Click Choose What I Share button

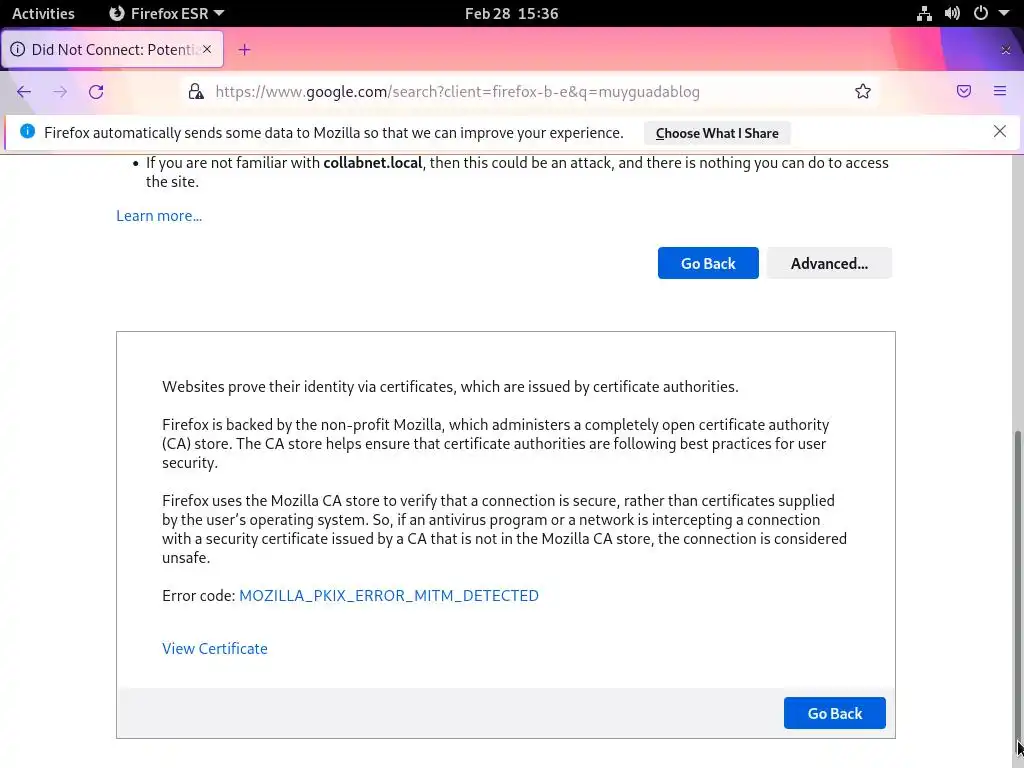pyautogui.click(x=716, y=133)
